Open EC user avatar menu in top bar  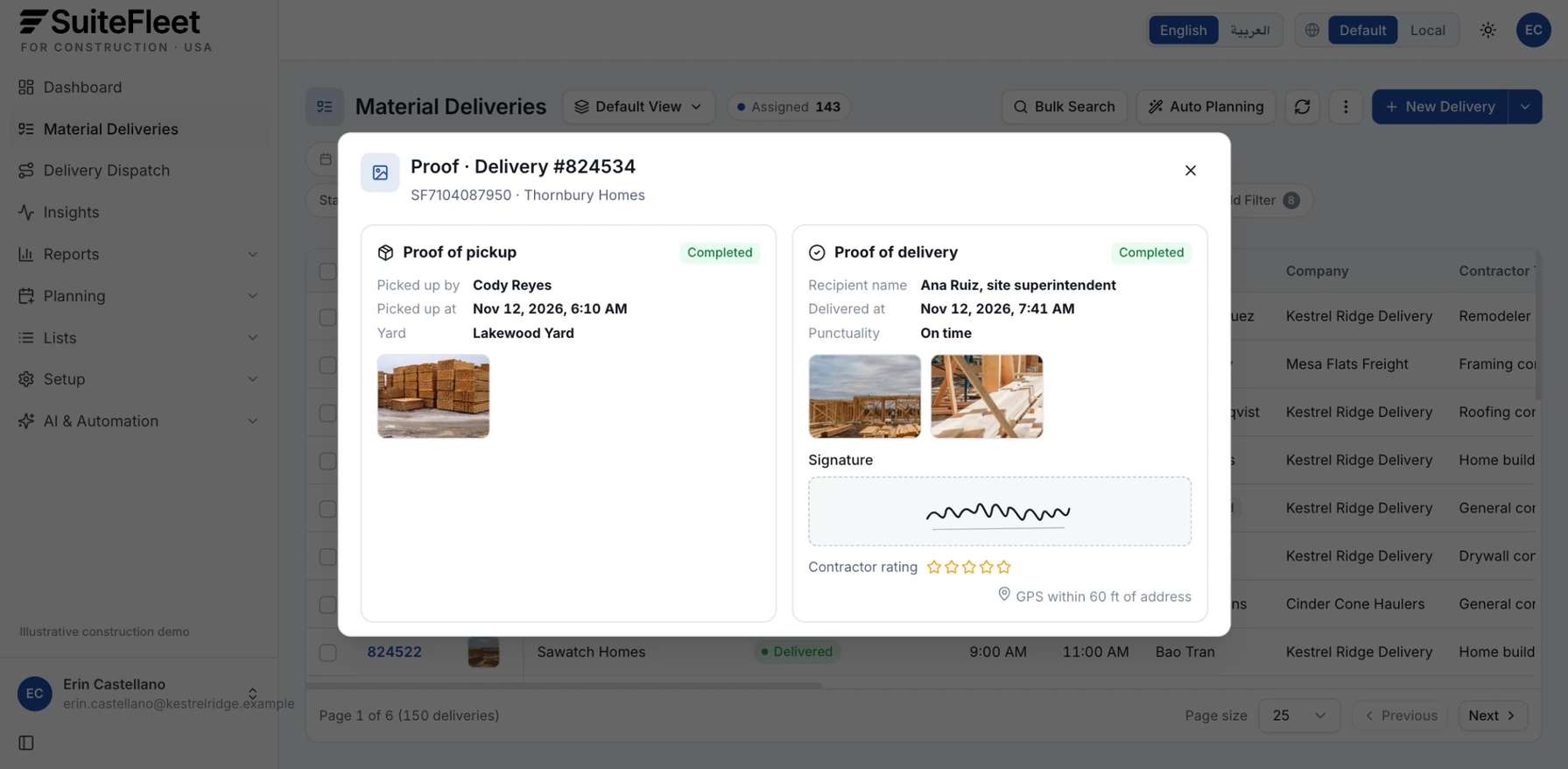click(1533, 30)
